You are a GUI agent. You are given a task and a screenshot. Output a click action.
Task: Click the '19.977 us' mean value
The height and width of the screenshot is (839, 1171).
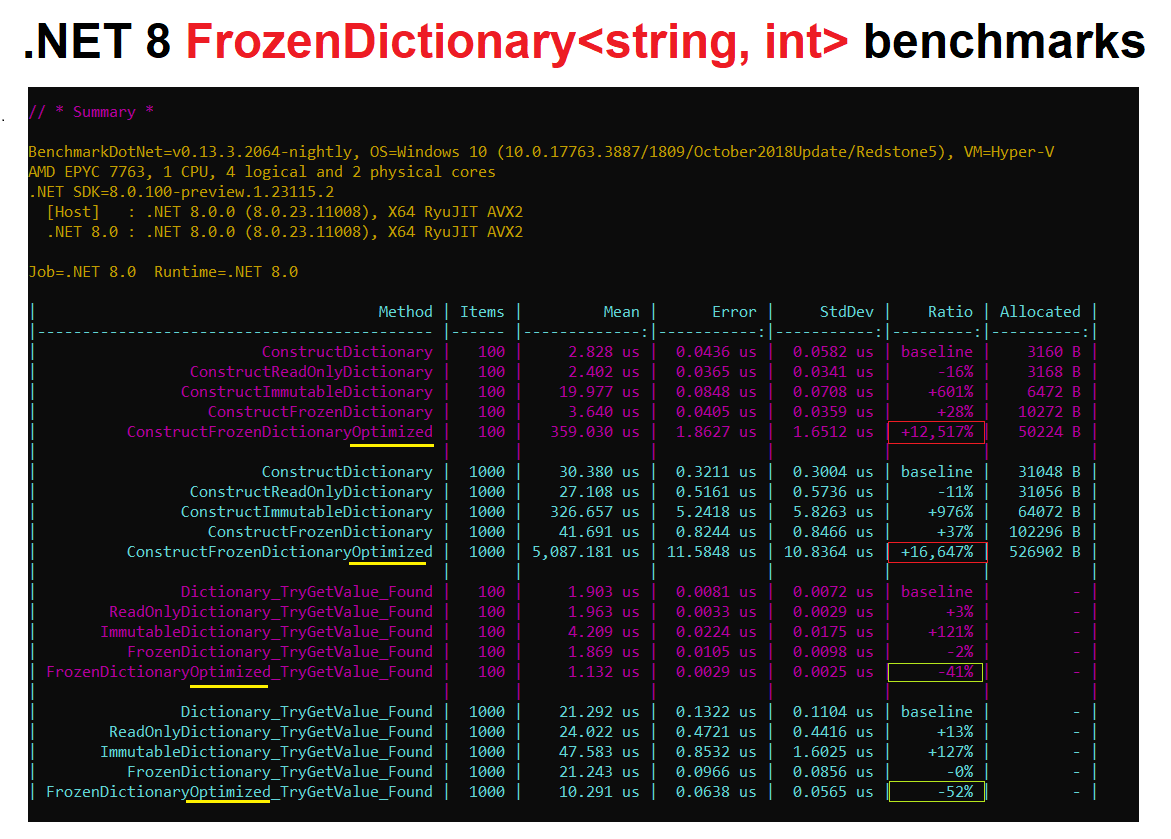coord(599,392)
